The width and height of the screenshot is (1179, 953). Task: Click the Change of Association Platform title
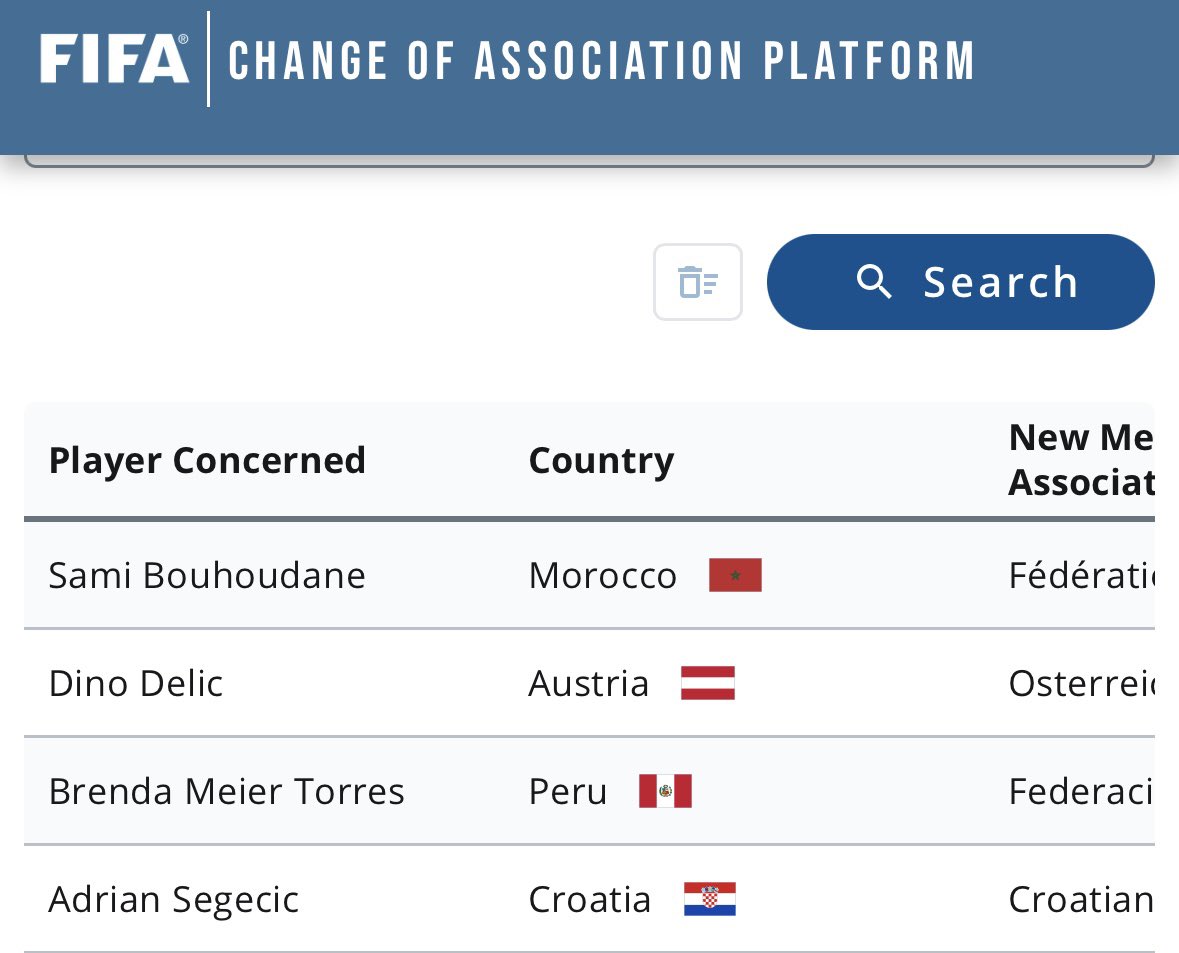click(601, 60)
